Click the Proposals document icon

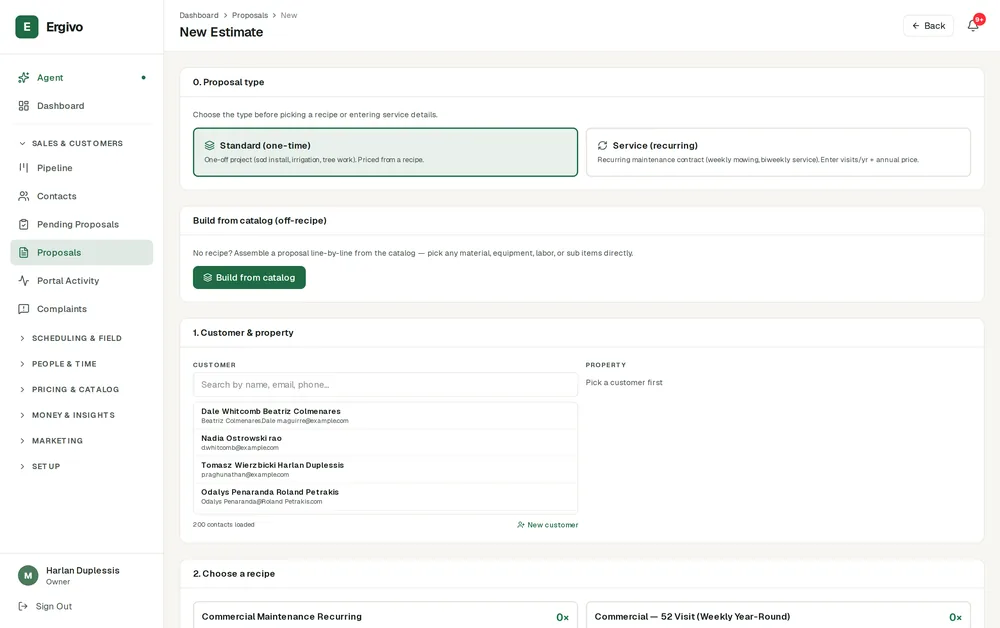click(x=24, y=252)
